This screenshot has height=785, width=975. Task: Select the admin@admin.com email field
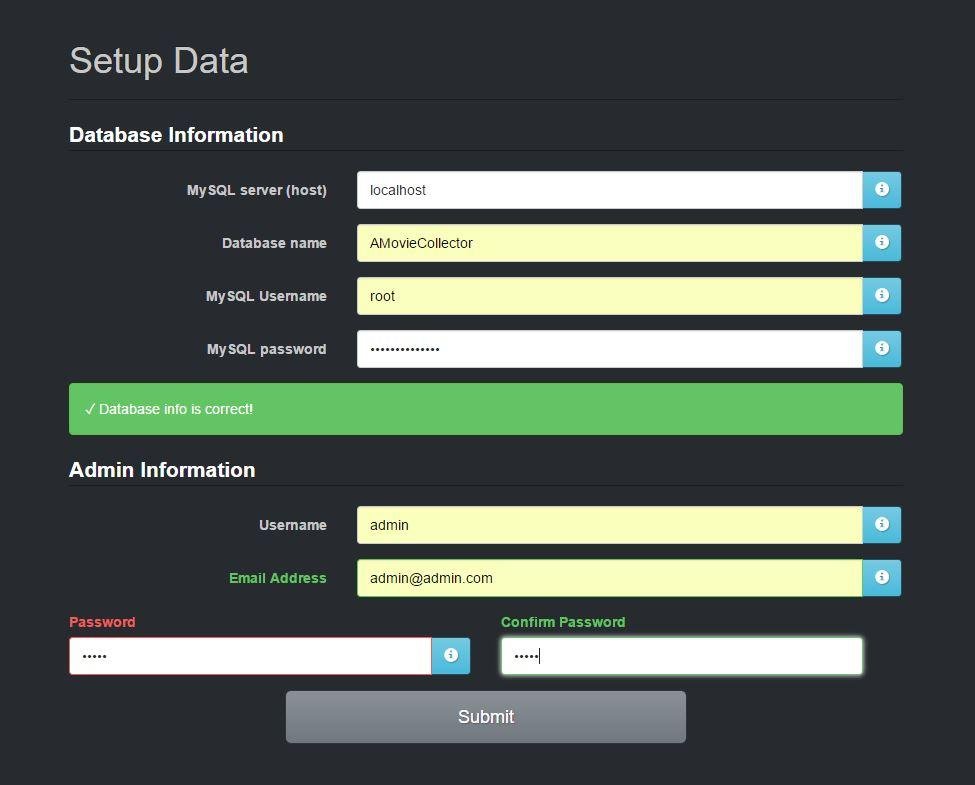click(x=610, y=577)
